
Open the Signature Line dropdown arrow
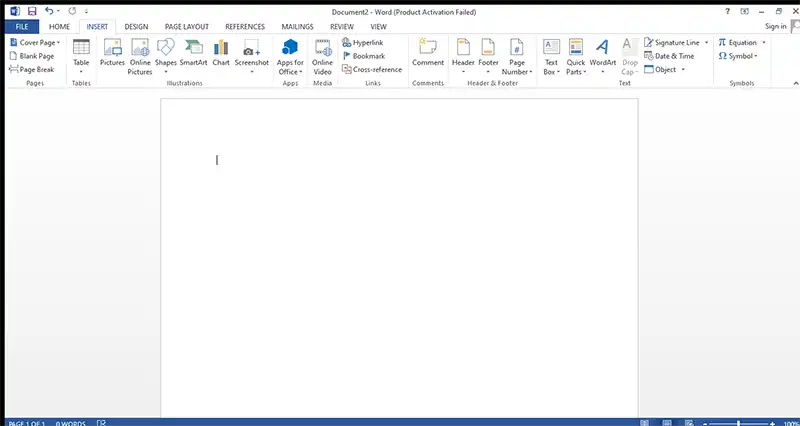coord(707,43)
